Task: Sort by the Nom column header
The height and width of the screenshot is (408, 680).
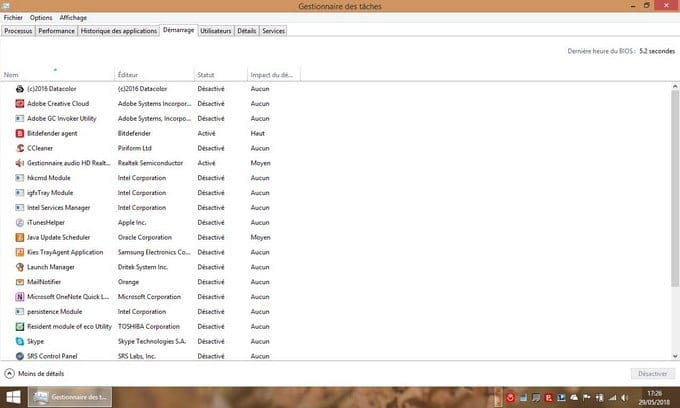Action: coord(57,75)
